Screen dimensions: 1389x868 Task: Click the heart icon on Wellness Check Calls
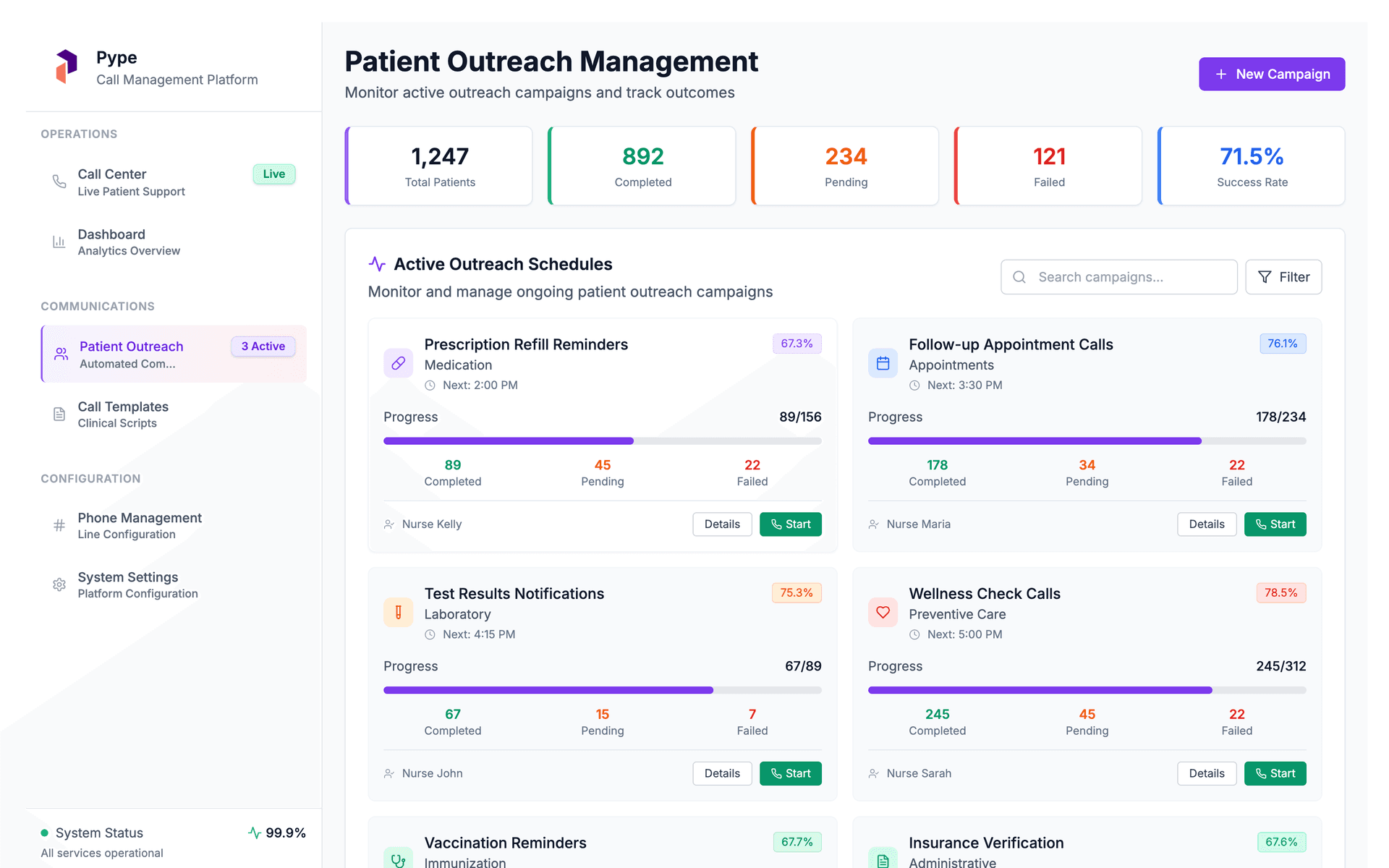click(x=883, y=613)
